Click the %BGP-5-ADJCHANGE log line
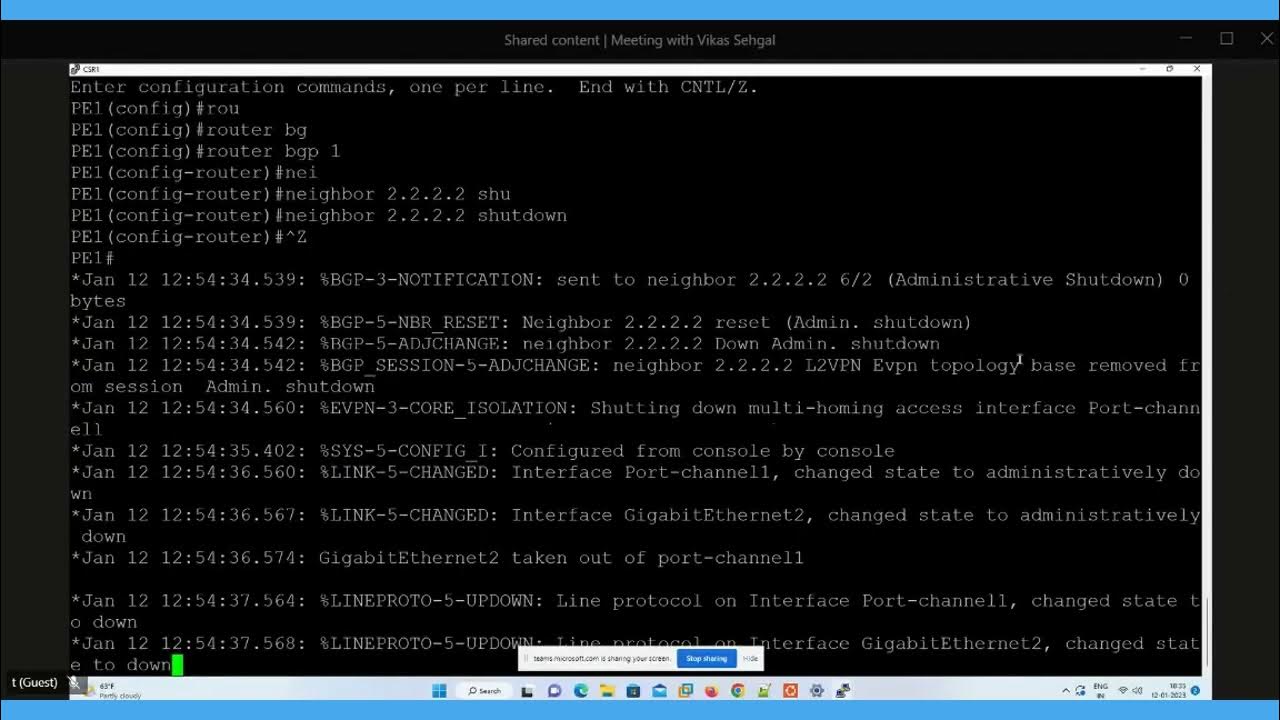This screenshot has height=720, width=1280. click(x=505, y=344)
